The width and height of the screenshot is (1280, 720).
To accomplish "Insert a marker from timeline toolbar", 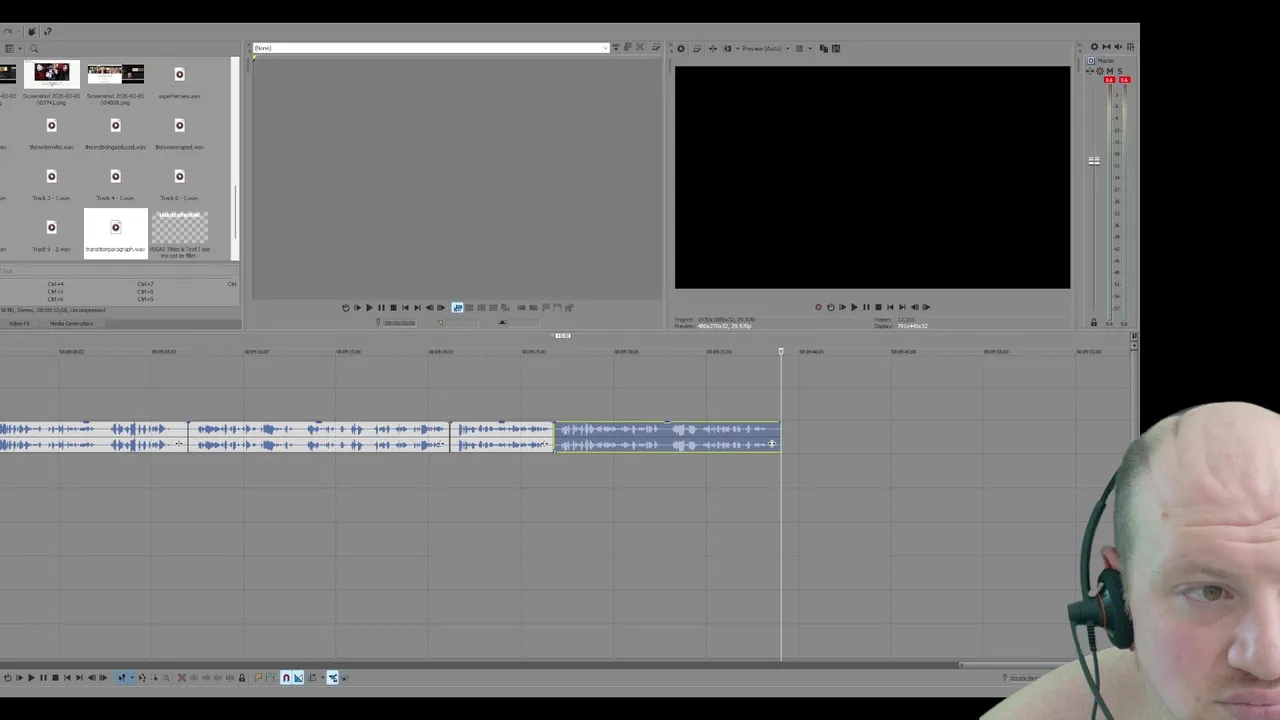I will tap(258, 678).
